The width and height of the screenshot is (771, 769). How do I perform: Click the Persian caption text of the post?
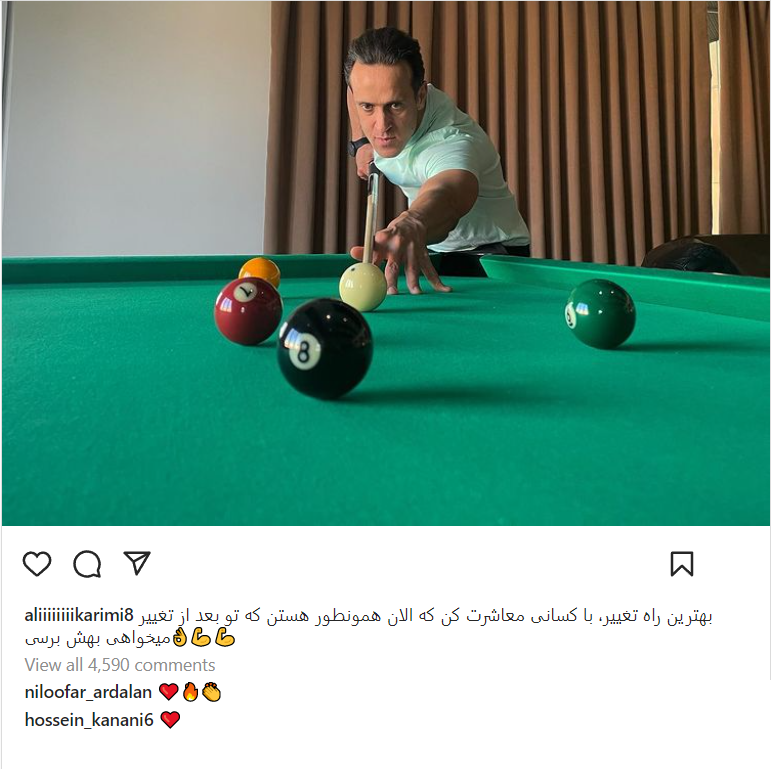tap(368, 627)
